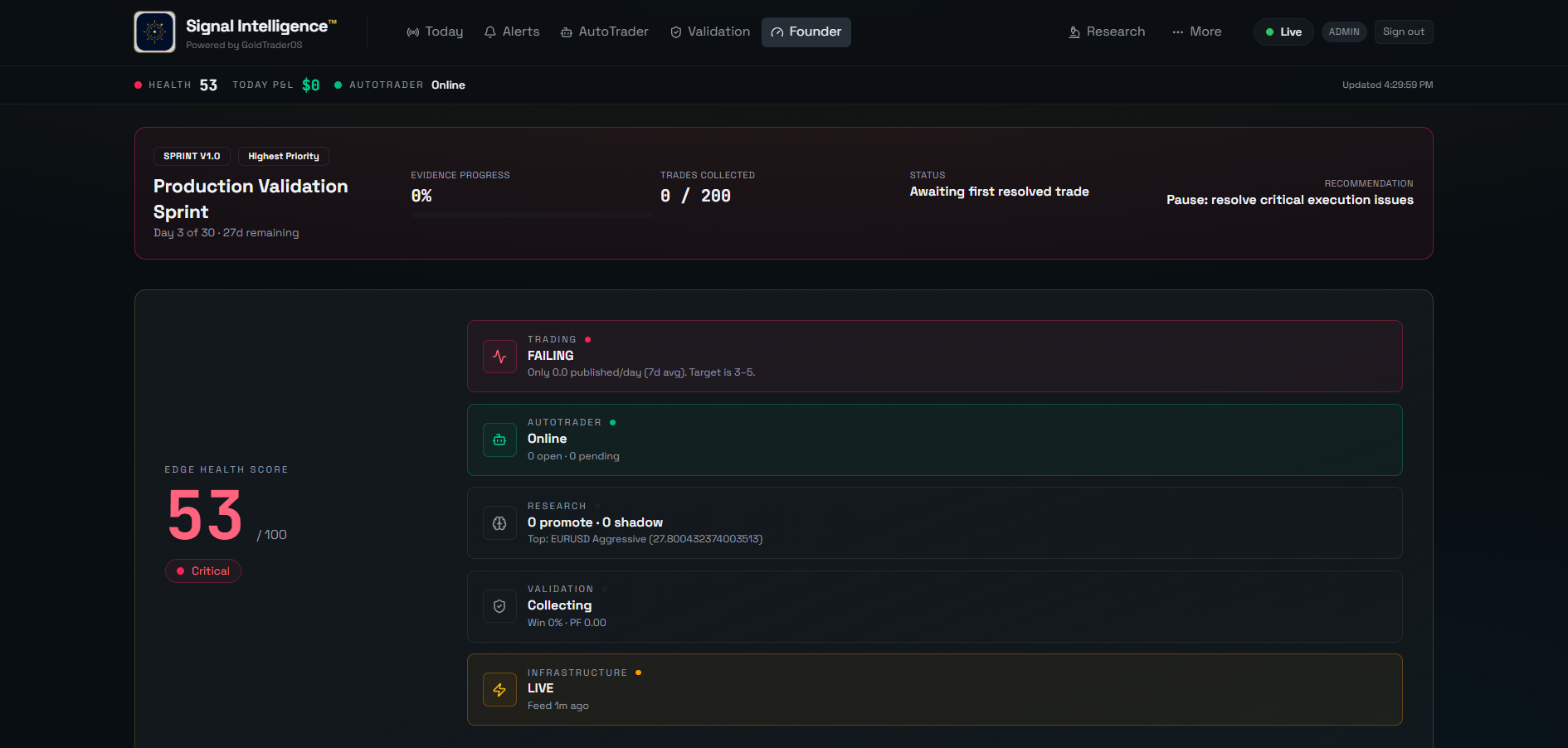Open the Research nav item

1107,32
